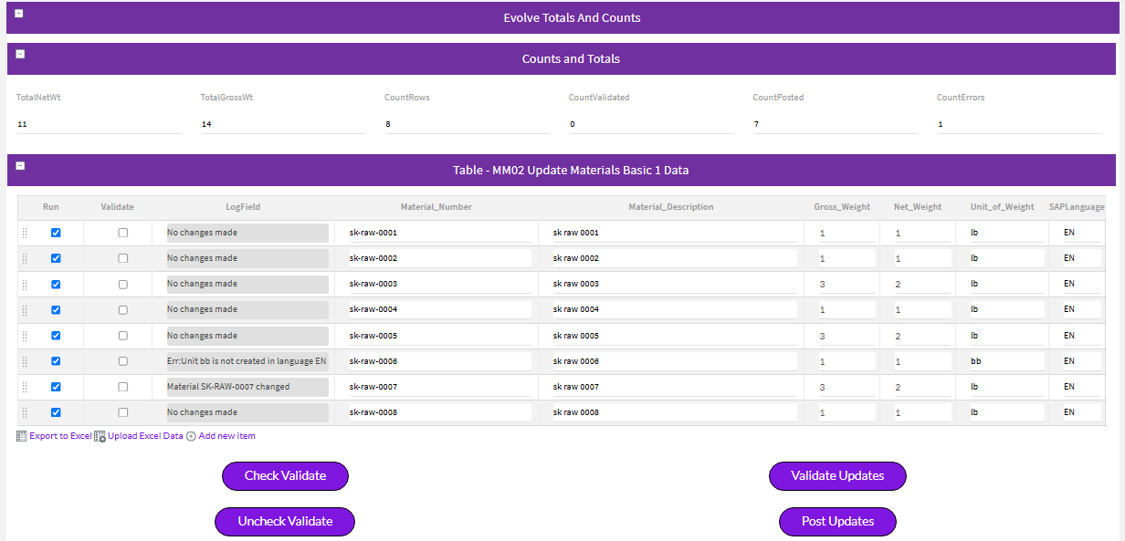Click the CountRows value field
The width and height of the screenshot is (1125, 541).
pyautogui.click(x=466, y=125)
